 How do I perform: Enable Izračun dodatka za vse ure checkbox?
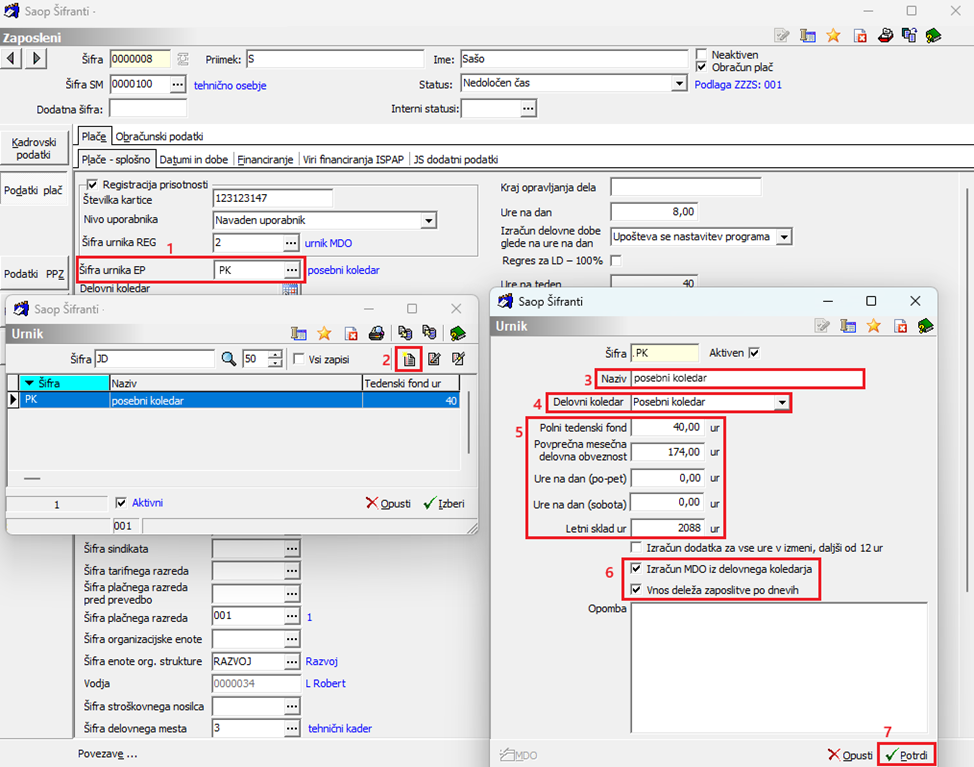click(x=636, y=547)
